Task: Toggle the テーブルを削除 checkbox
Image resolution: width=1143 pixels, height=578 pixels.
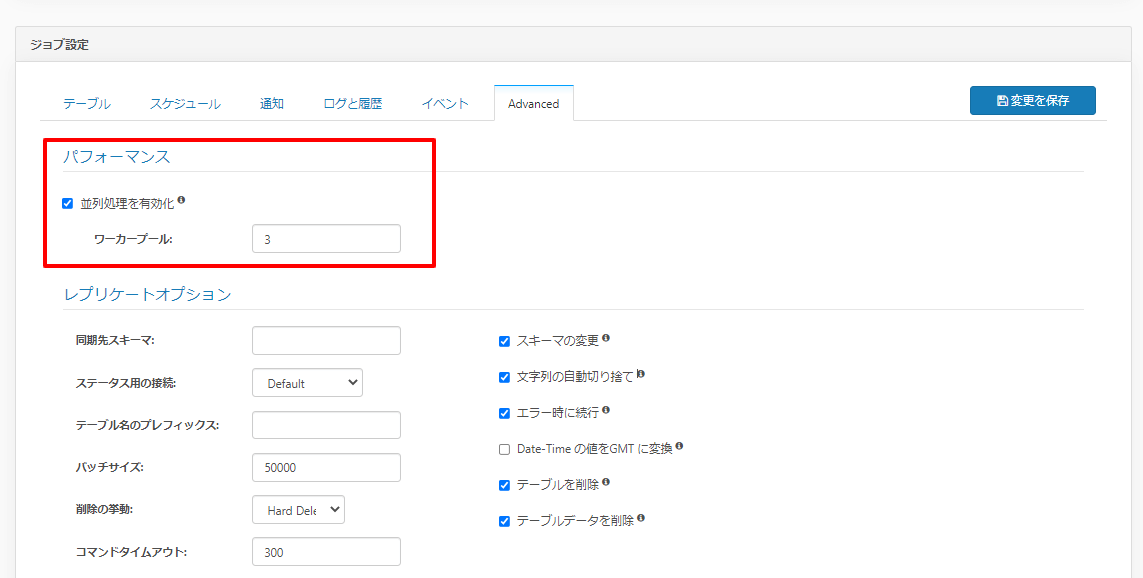Action: pos(504,485)
